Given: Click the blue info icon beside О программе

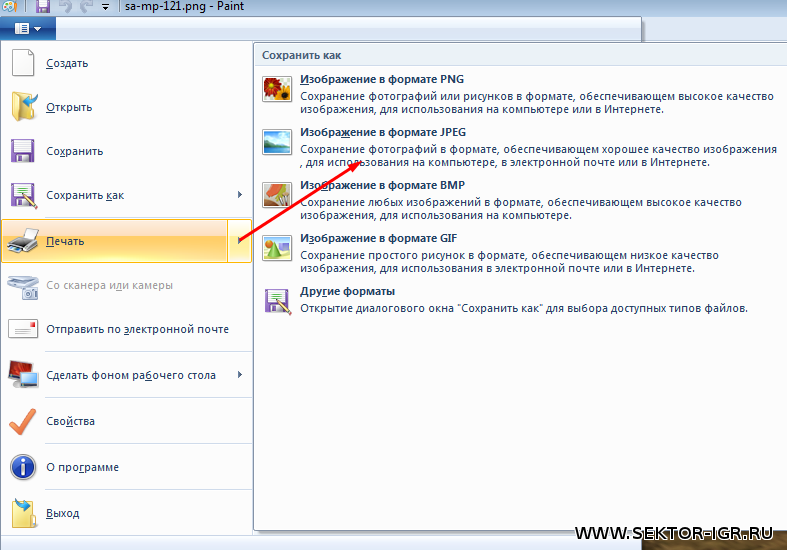Looking at the screenshot, I should point(23,467).
